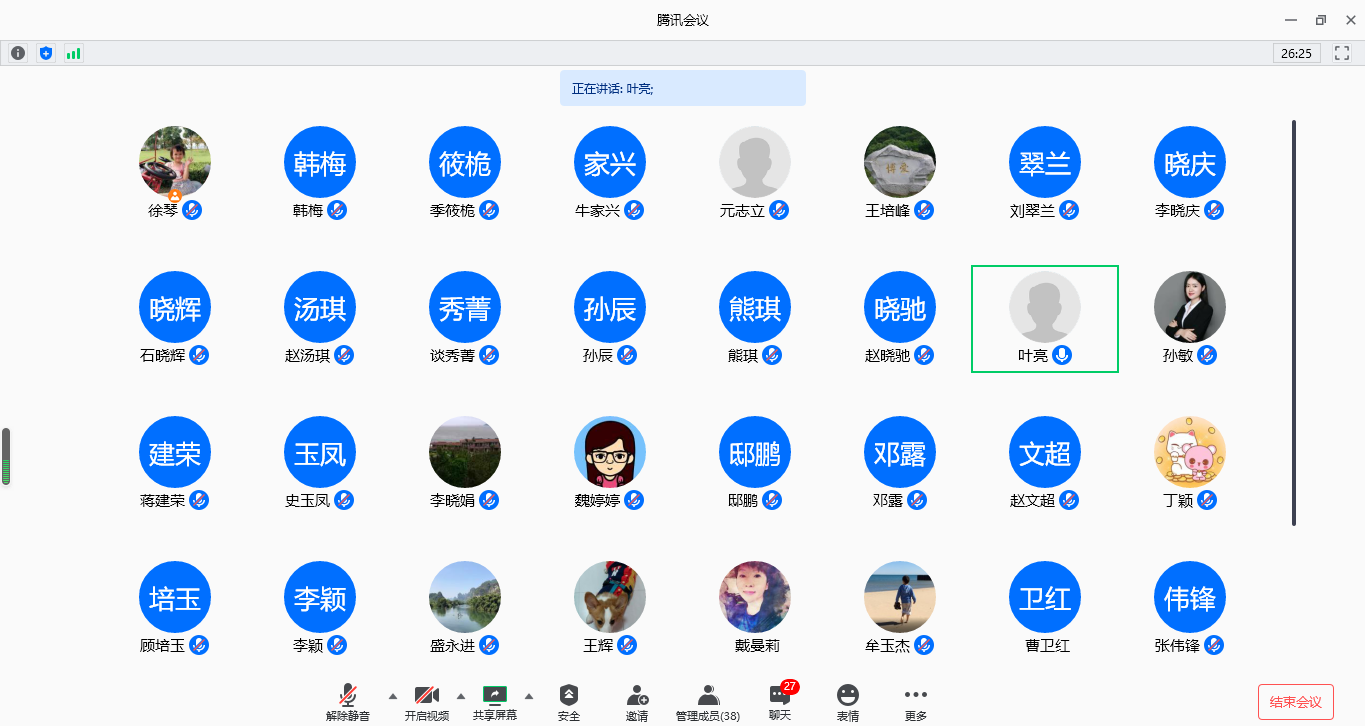The width and height of the screenshot is (1365, 726).
Task: Click the blue security shield icon
Action: 45,53
